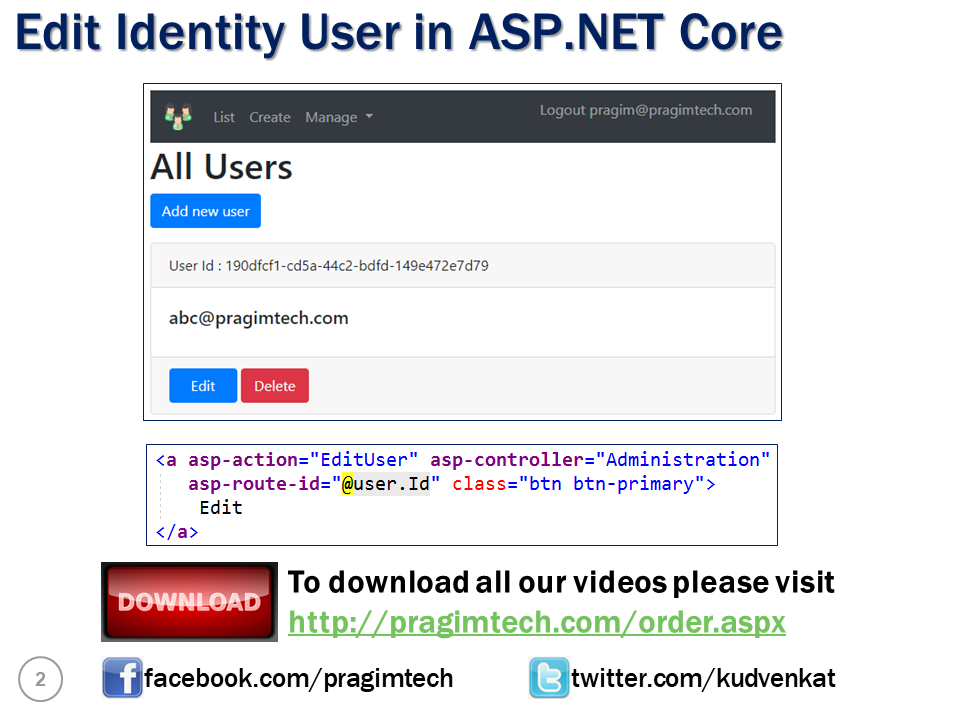Click the abc@pragimtech.com username entry
Screen dimensions: 960x720
pyautogui.click(x=258, y=318)
